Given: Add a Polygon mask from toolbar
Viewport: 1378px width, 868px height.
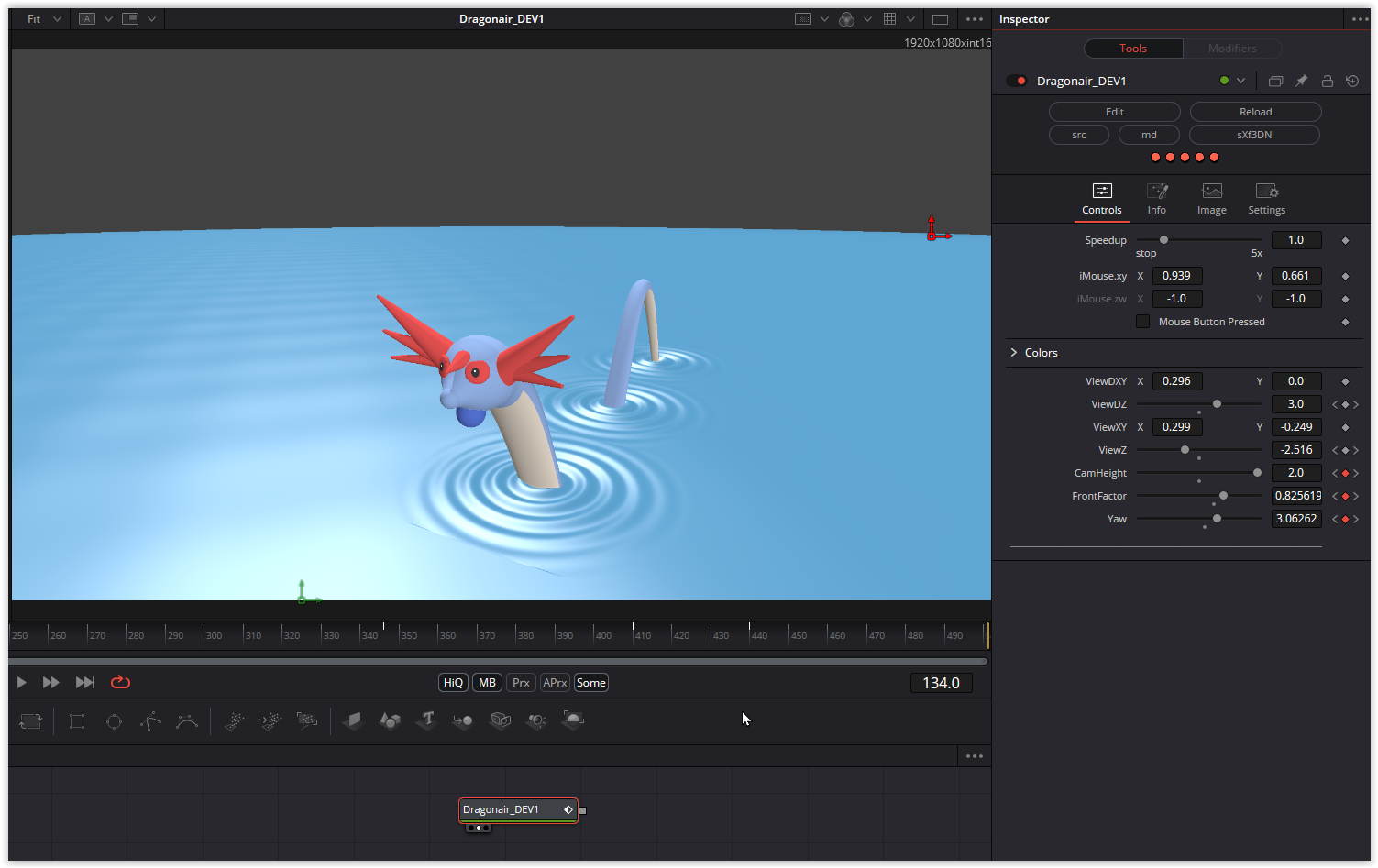Looking at the screenshot, I should coord(150,721).
